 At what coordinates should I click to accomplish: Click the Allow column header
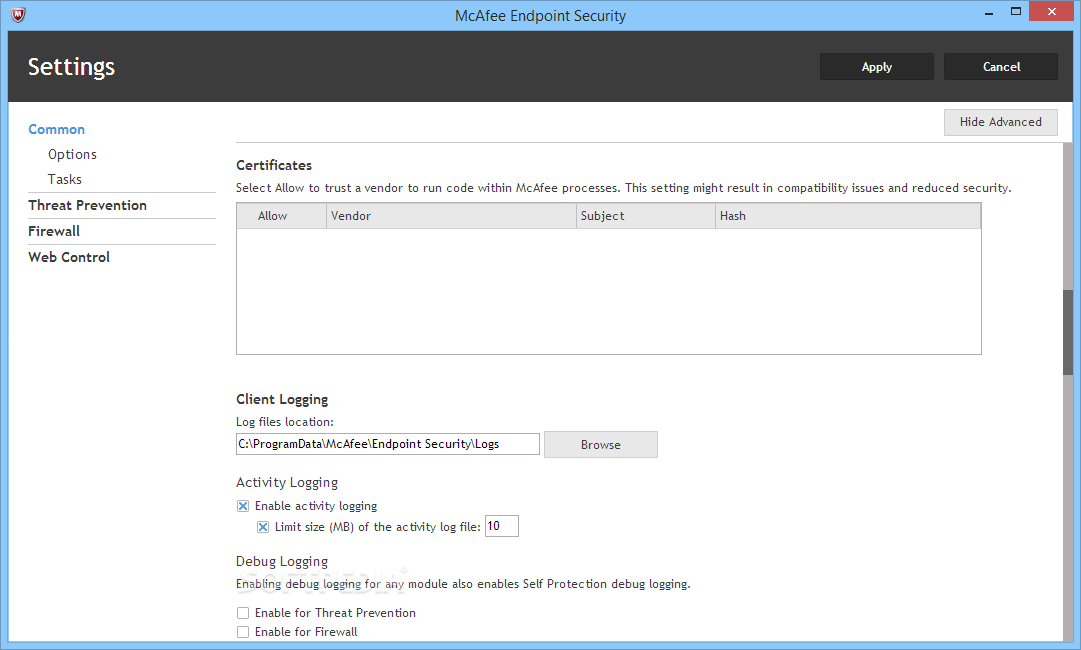coord(281,216)
